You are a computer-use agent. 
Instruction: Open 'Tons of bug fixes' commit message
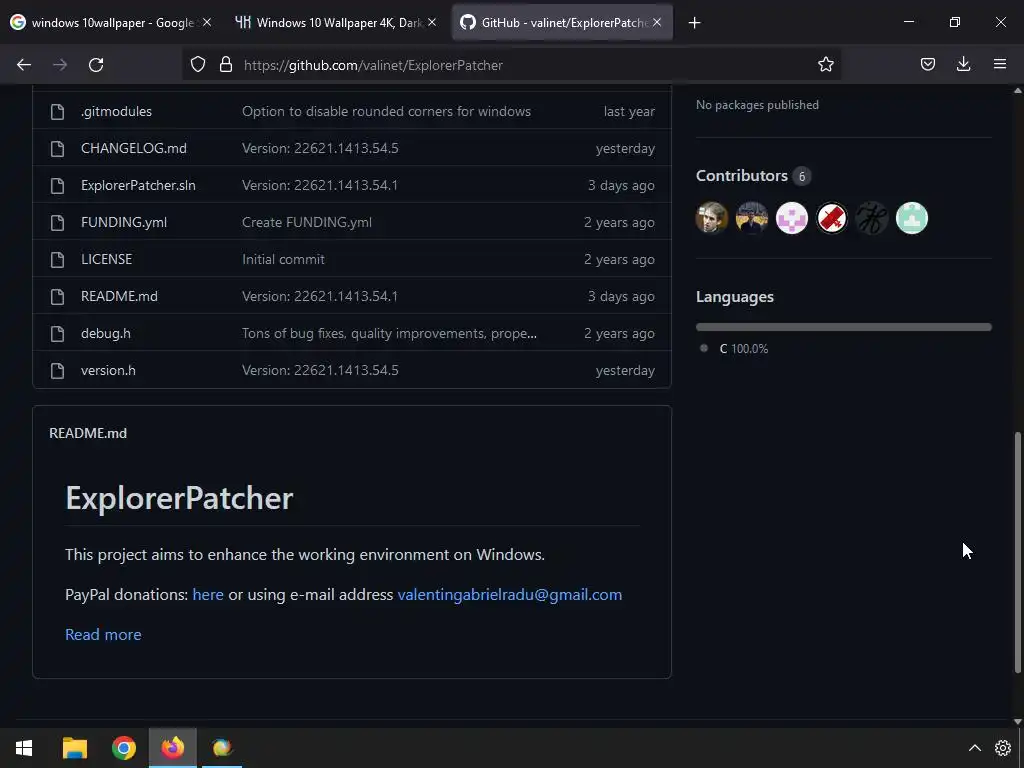tap(389, 333)
